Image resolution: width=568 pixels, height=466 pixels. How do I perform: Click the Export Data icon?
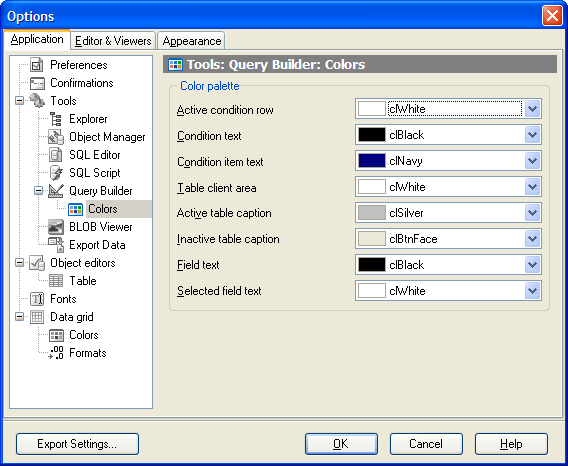point(56,245)
